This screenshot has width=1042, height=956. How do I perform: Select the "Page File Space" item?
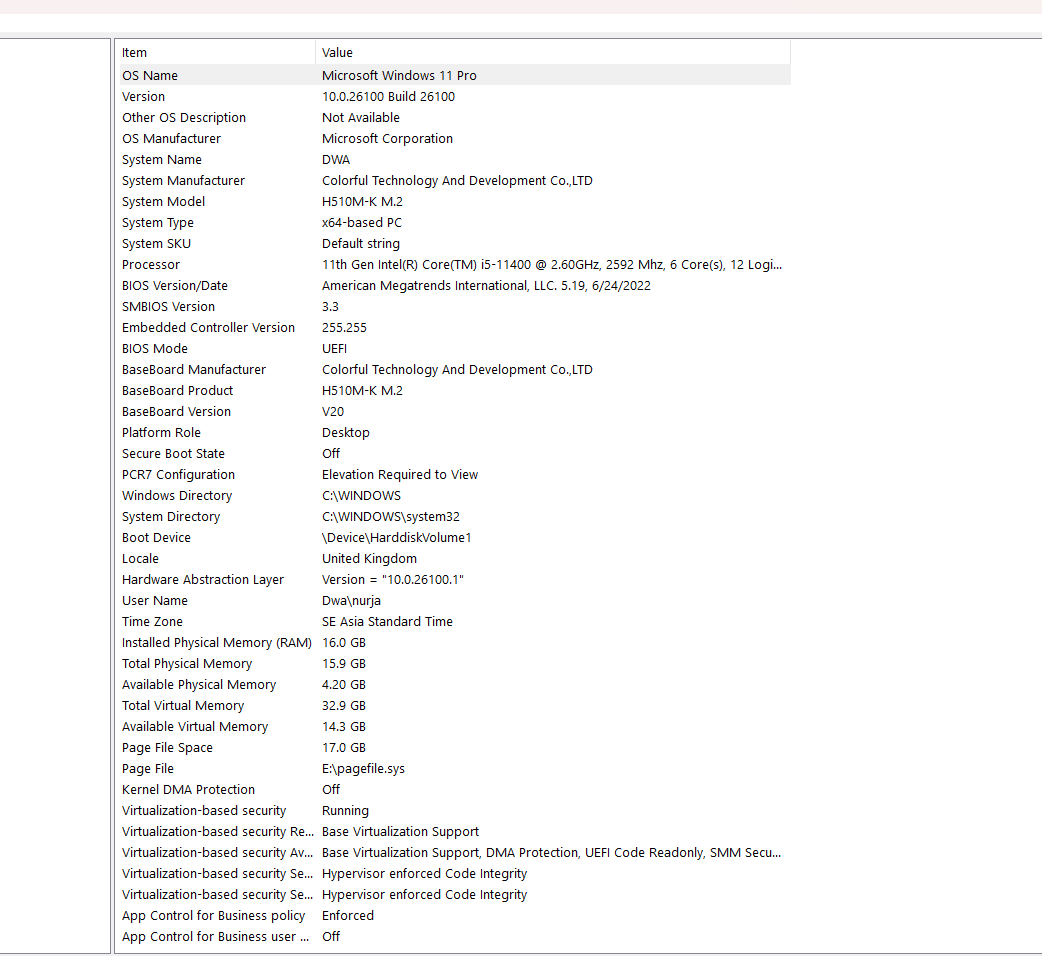click(167, 748)
